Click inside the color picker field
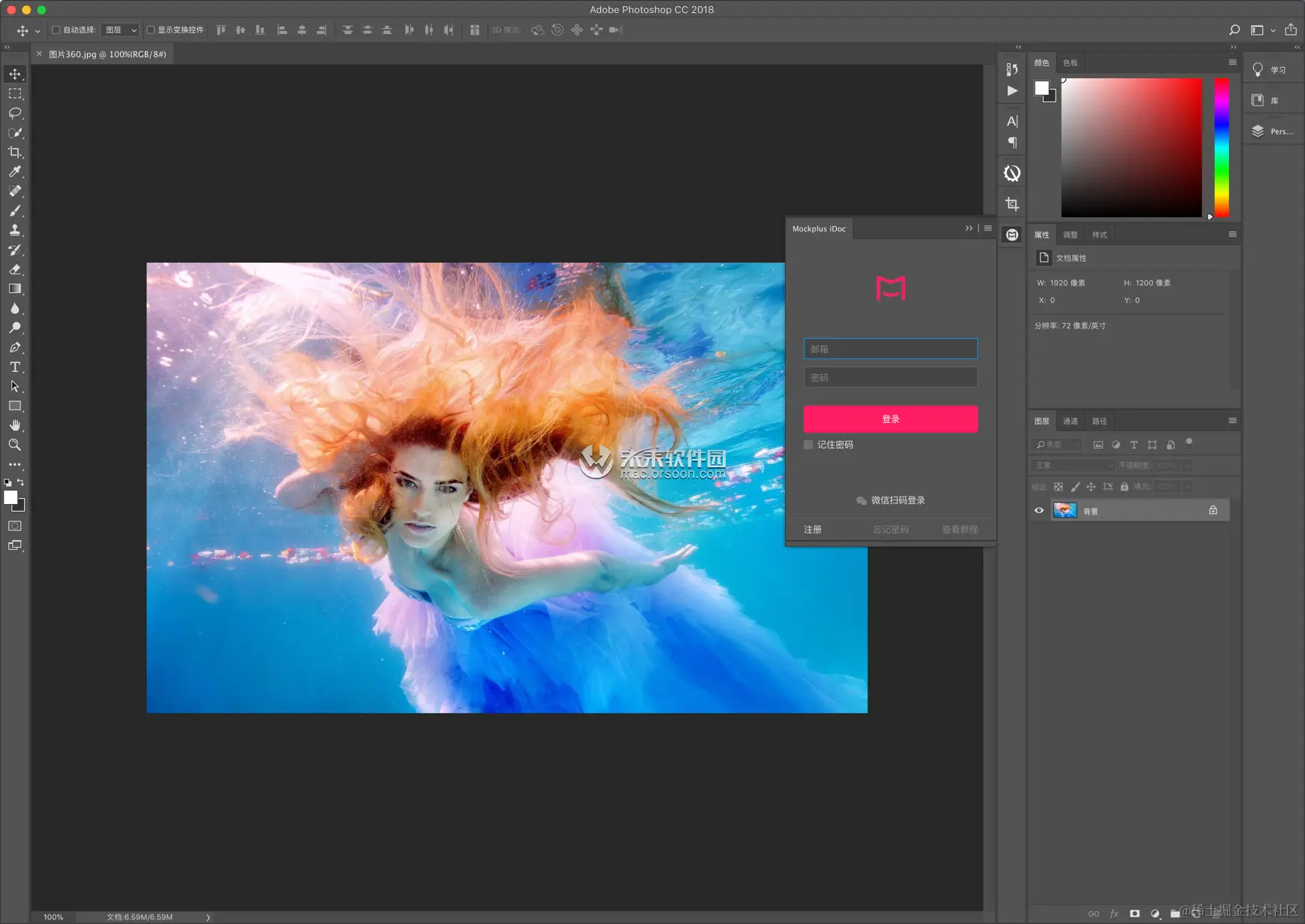The width and height of the screenshot is (1305, 924). click(1131, 148)
